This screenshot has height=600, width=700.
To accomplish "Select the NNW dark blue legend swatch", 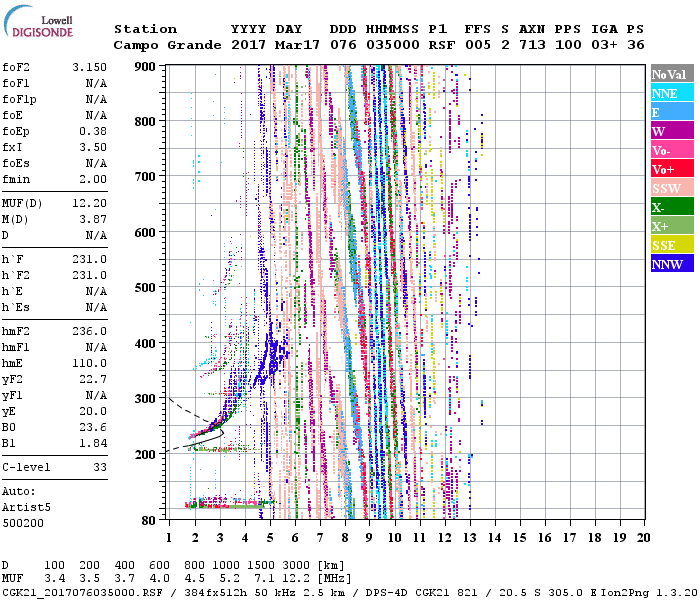I will click(672, 263).
